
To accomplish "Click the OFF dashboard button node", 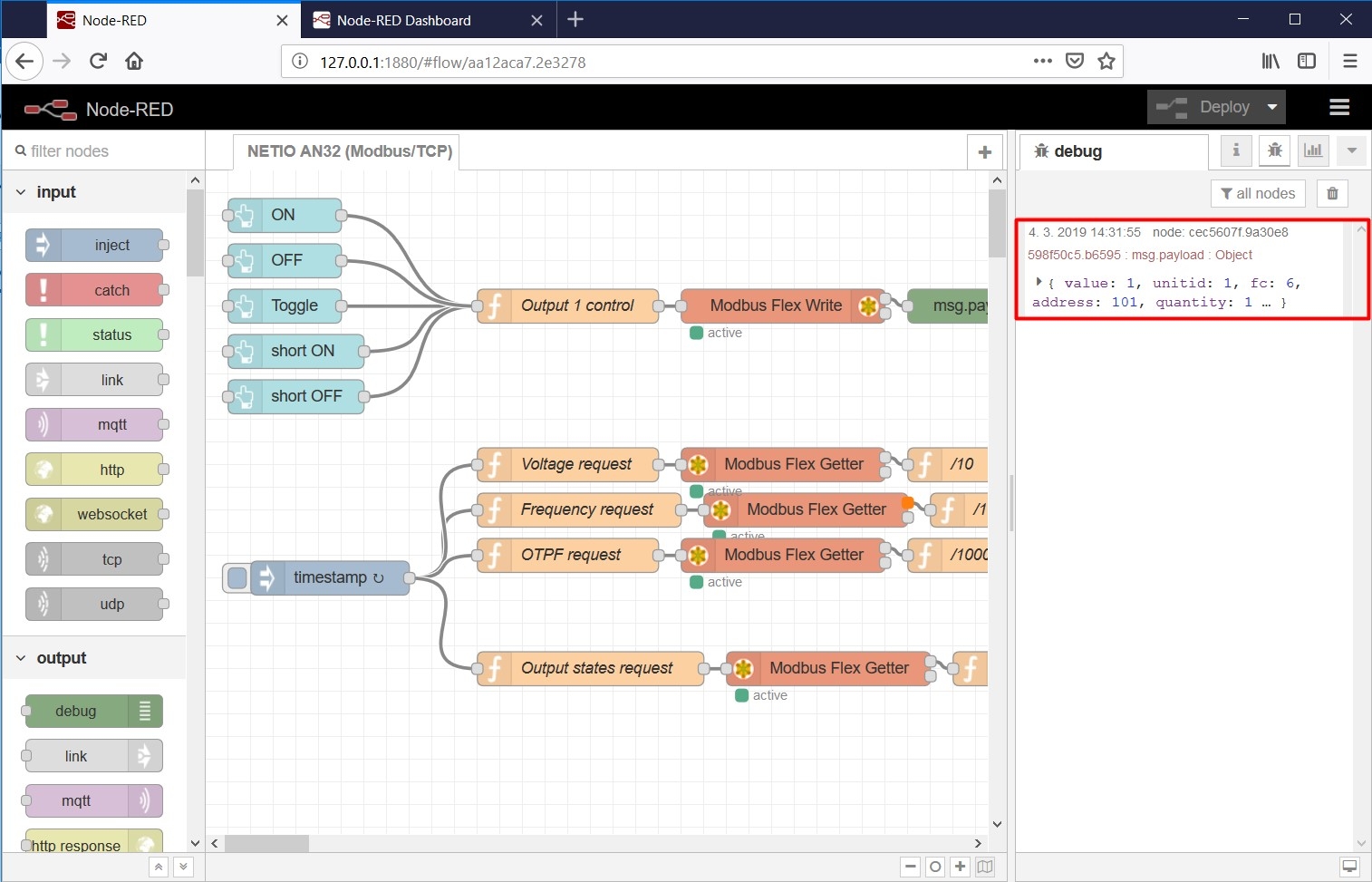I will (285, 260).
